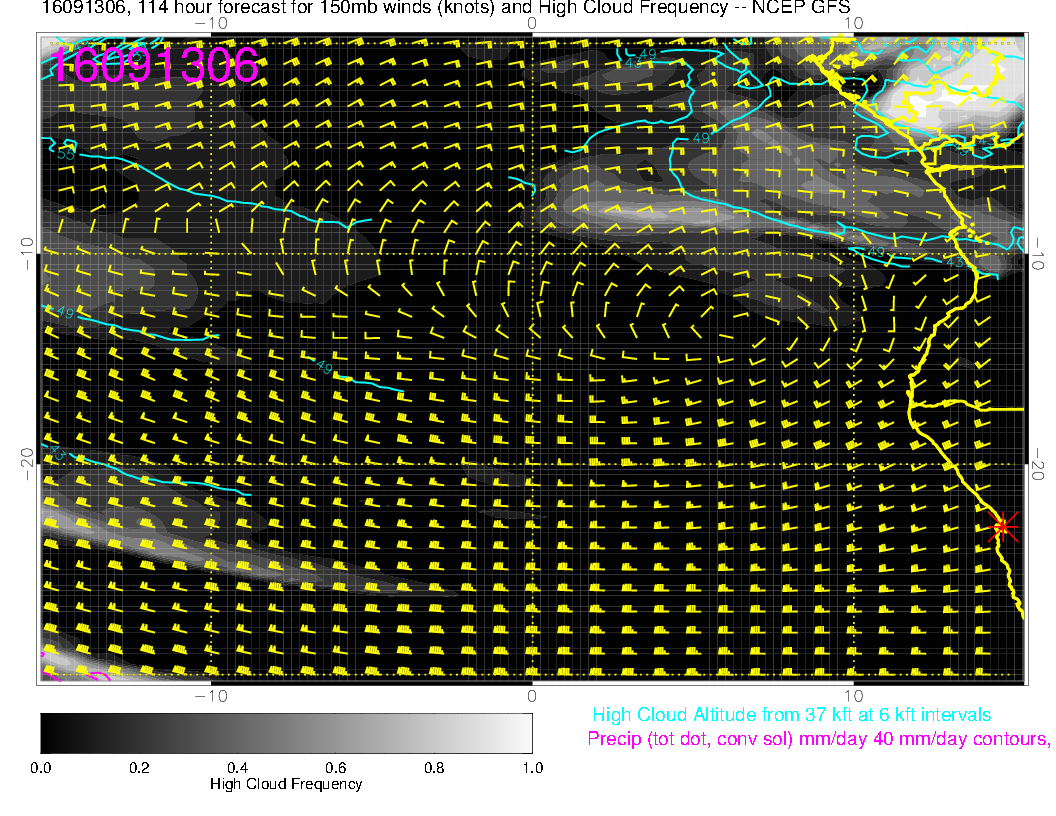
Task: Click the cyan High Cloud Altitude legend text
Action: click(791, 715)
